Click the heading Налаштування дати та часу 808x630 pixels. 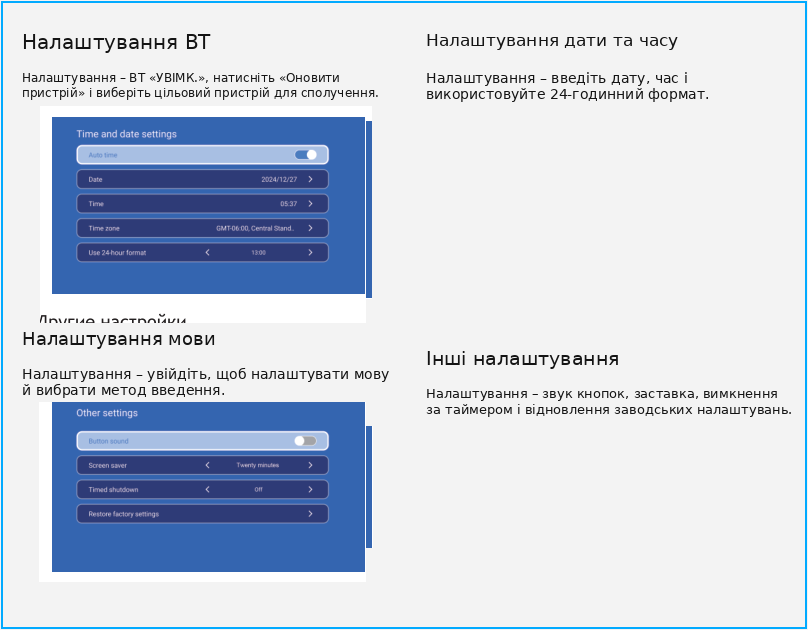[x=551, y=40]
